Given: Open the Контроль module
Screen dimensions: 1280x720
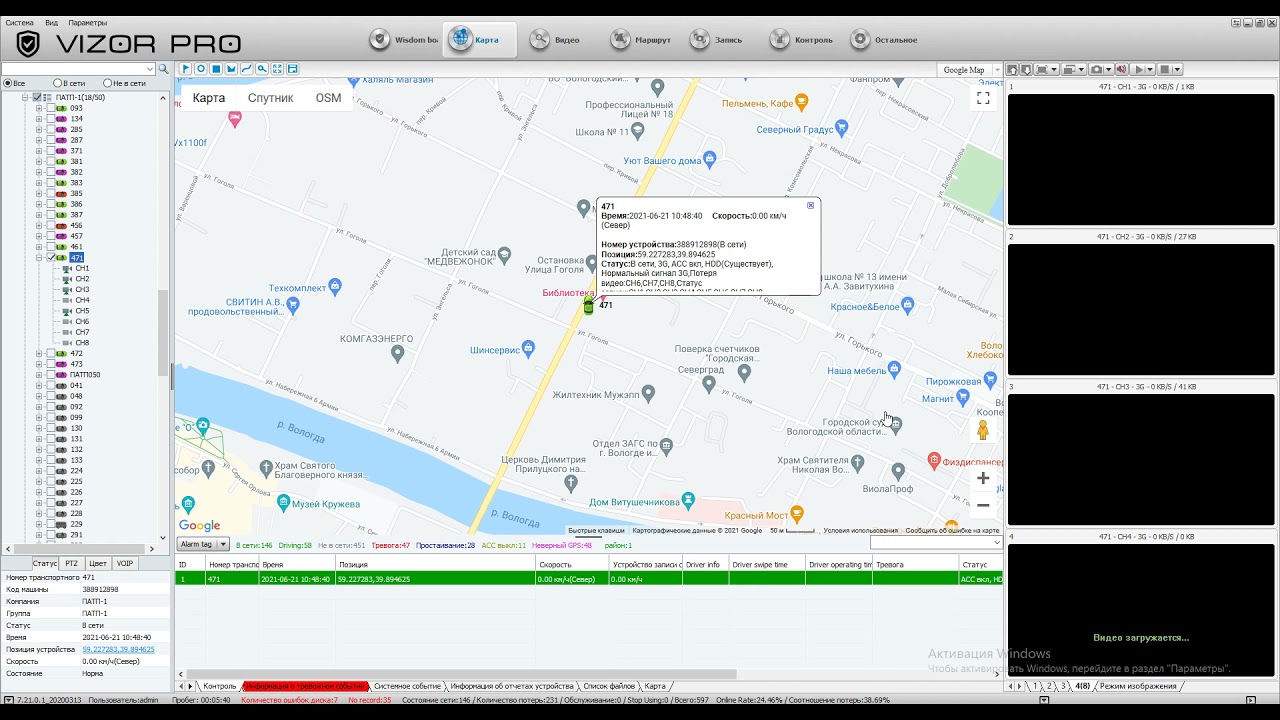Looking at the screenshot, I should tap(801, 40).
